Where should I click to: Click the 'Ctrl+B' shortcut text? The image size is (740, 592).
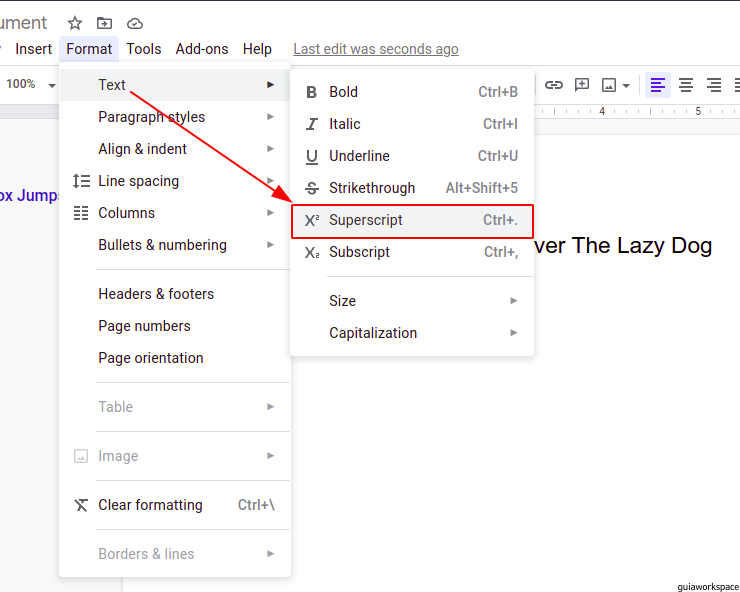tap(498, 92)
